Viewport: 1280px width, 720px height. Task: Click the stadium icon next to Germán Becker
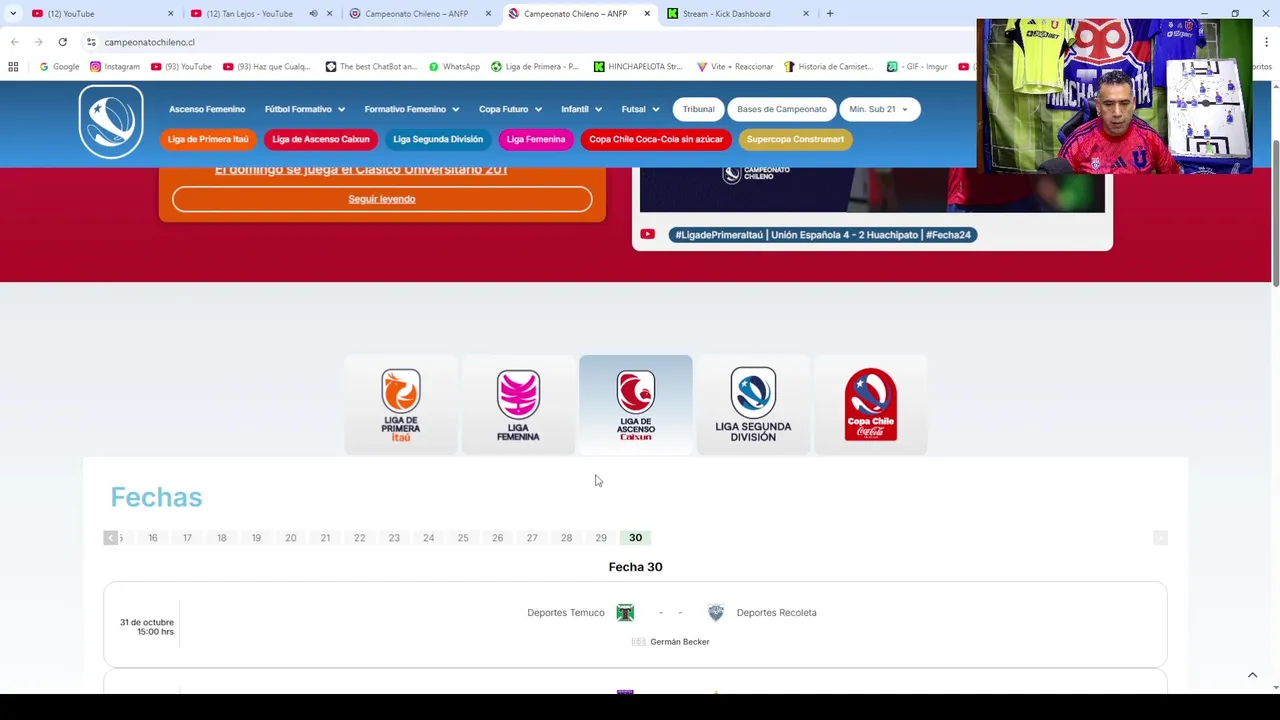click(x=638, y=642)
